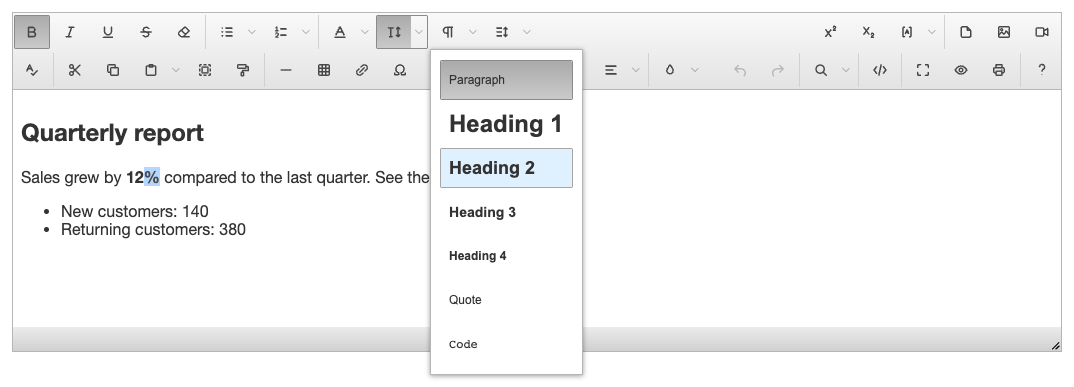The width and height of the screenshot is (1074, 387).
Task: Toggle bold formatting
Action: coord(32,32)
